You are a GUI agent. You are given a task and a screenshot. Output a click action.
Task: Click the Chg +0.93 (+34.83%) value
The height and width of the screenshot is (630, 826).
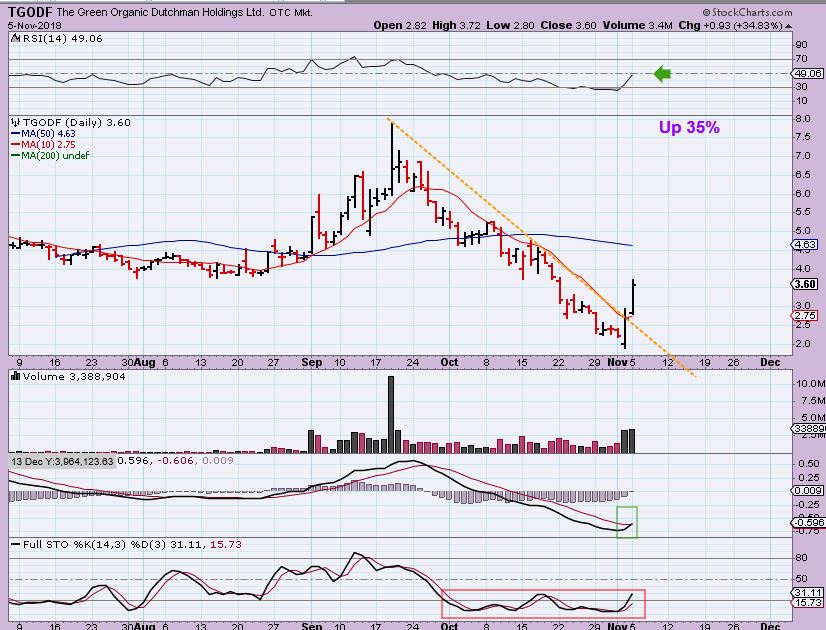click(x=731, y=25)
